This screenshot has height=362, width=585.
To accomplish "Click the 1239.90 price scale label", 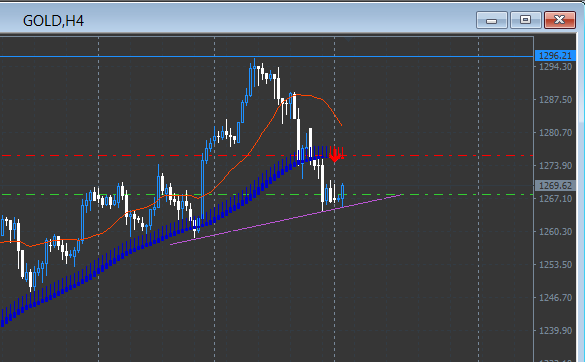I will 555,331.
